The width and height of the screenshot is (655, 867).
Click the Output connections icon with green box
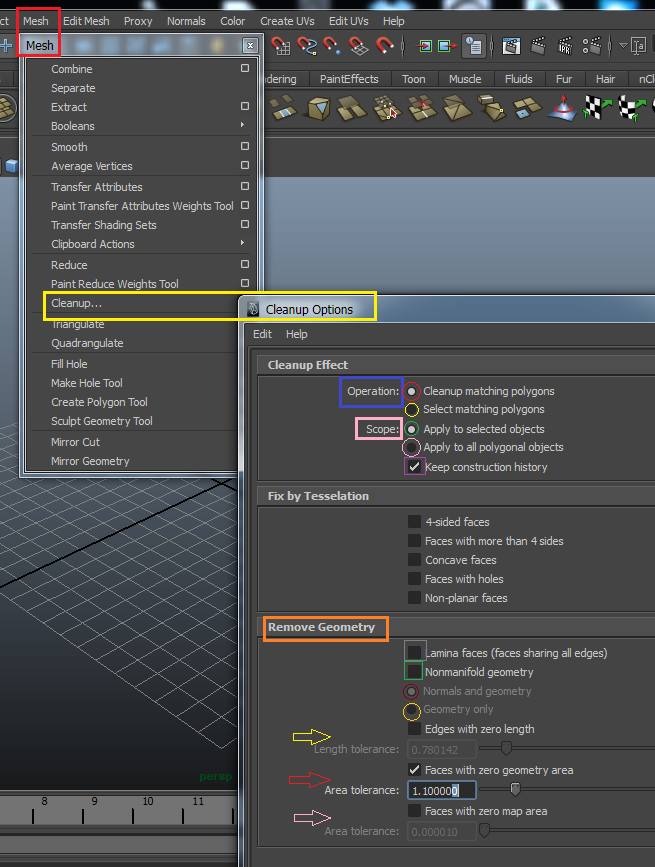(447, 46)
